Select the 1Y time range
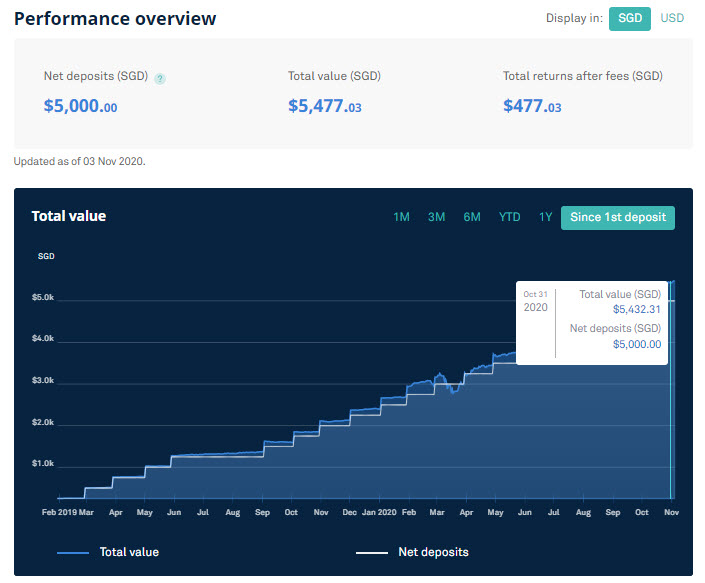The height and width of the screenshot is (583, 705). (545, 217)
